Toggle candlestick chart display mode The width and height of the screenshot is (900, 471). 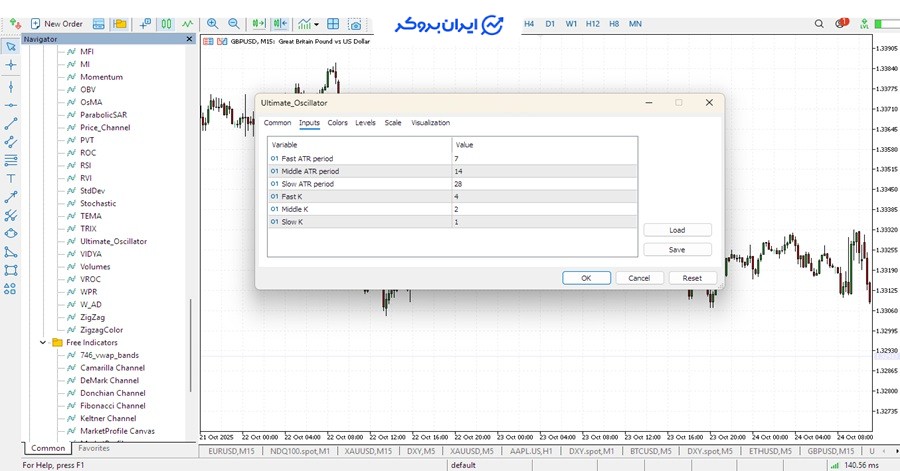(165, 23)
